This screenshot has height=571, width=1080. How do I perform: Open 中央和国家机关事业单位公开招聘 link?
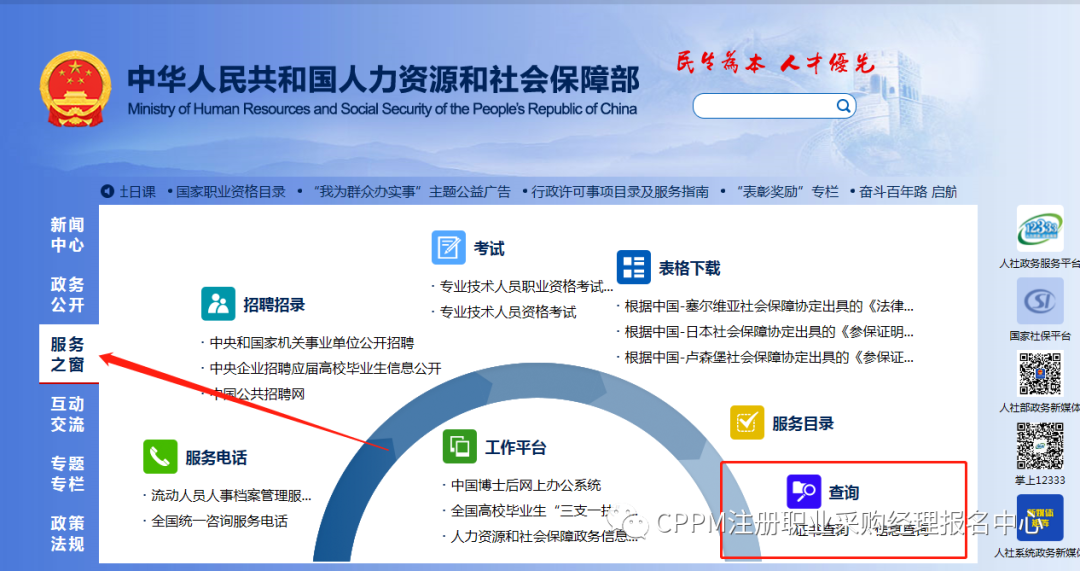pos(311,343)
